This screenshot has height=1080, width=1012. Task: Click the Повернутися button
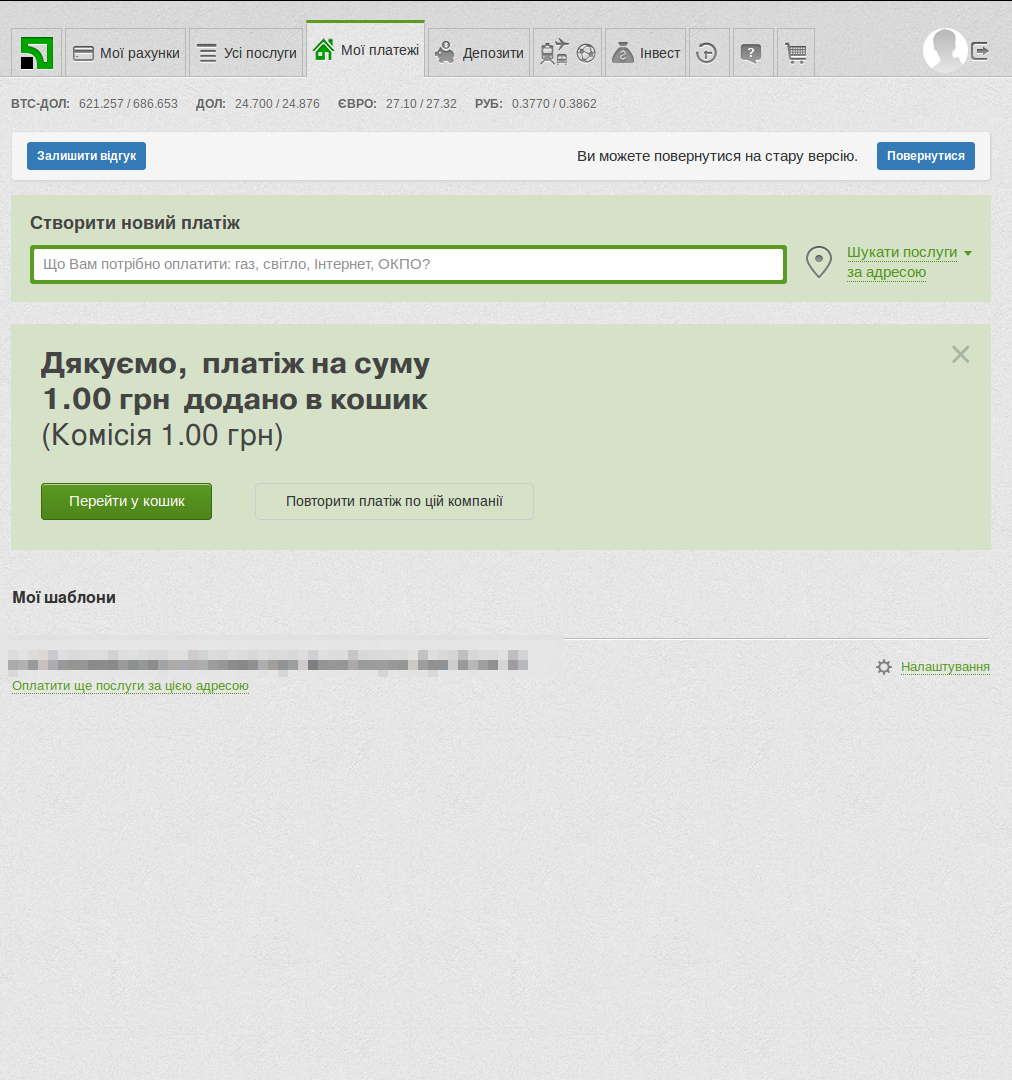tap(925, 156)
